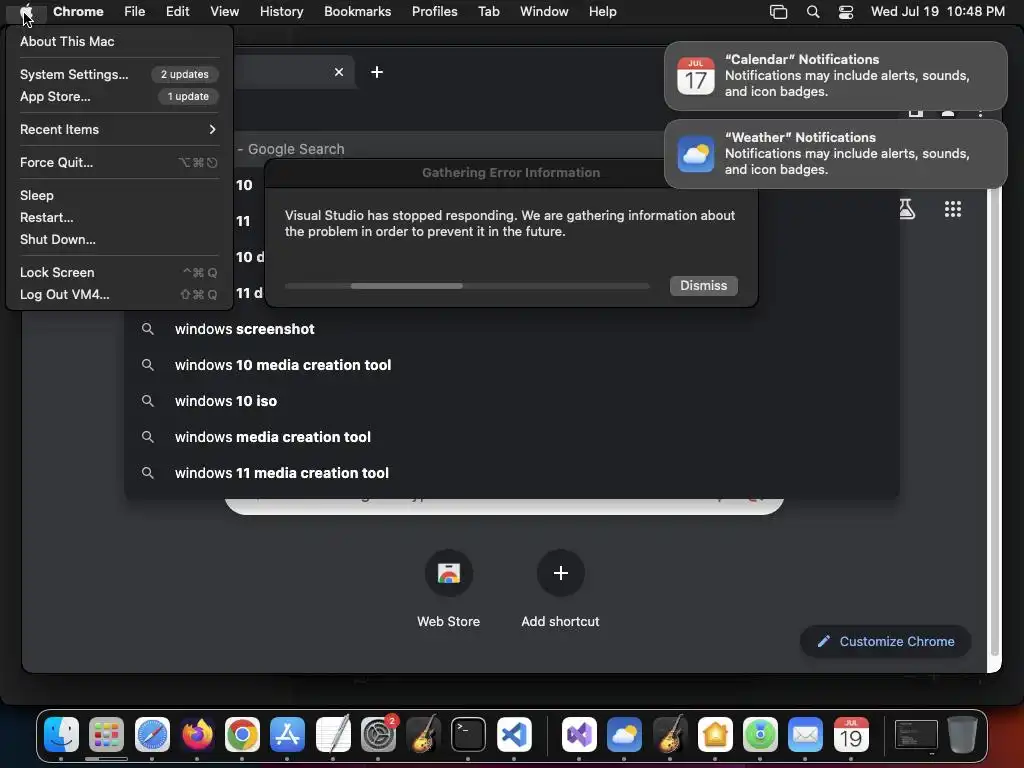This screenshot has height=768, width=1024.
Task: Open Spotlight search in menu bar
Action: pos(812,12)
